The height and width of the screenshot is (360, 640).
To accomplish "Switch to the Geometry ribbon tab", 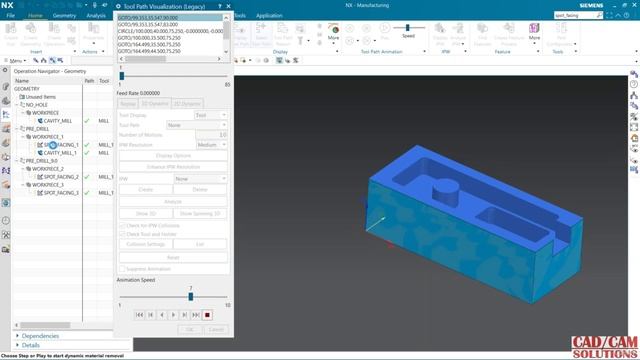I will pyautogui.click(x=64, y=16).
